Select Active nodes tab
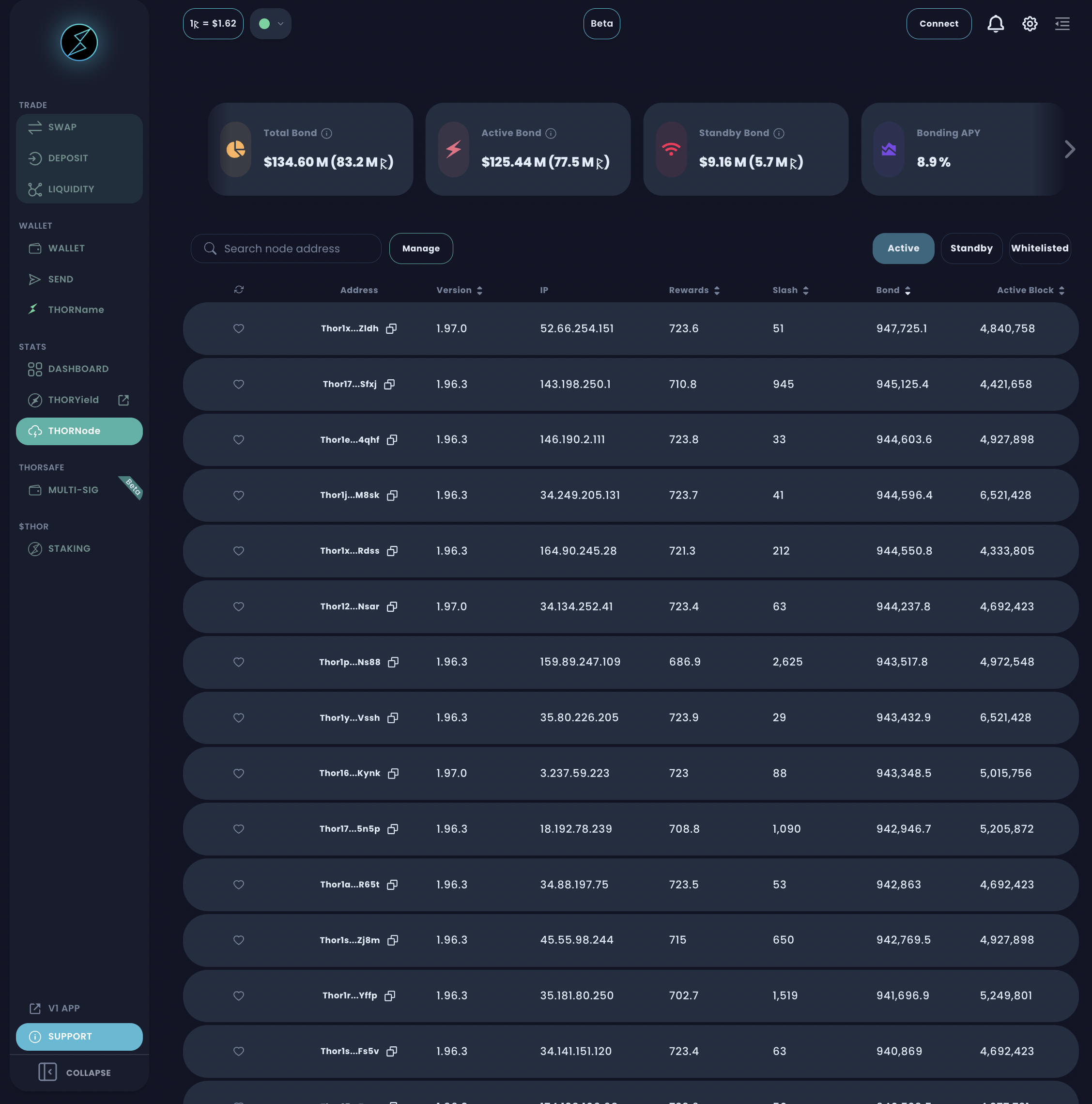This screenshot has height=1104, width=1092. click(903, 249)
